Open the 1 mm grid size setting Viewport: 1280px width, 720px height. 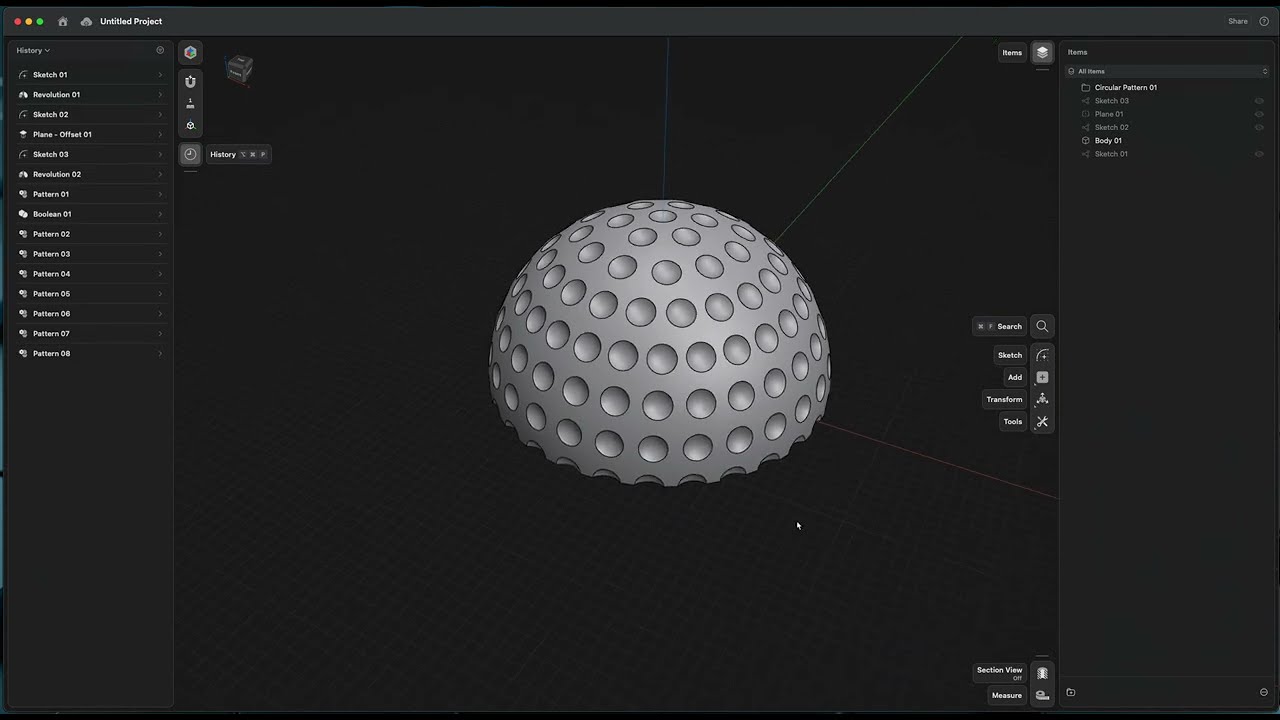[190, 103]
